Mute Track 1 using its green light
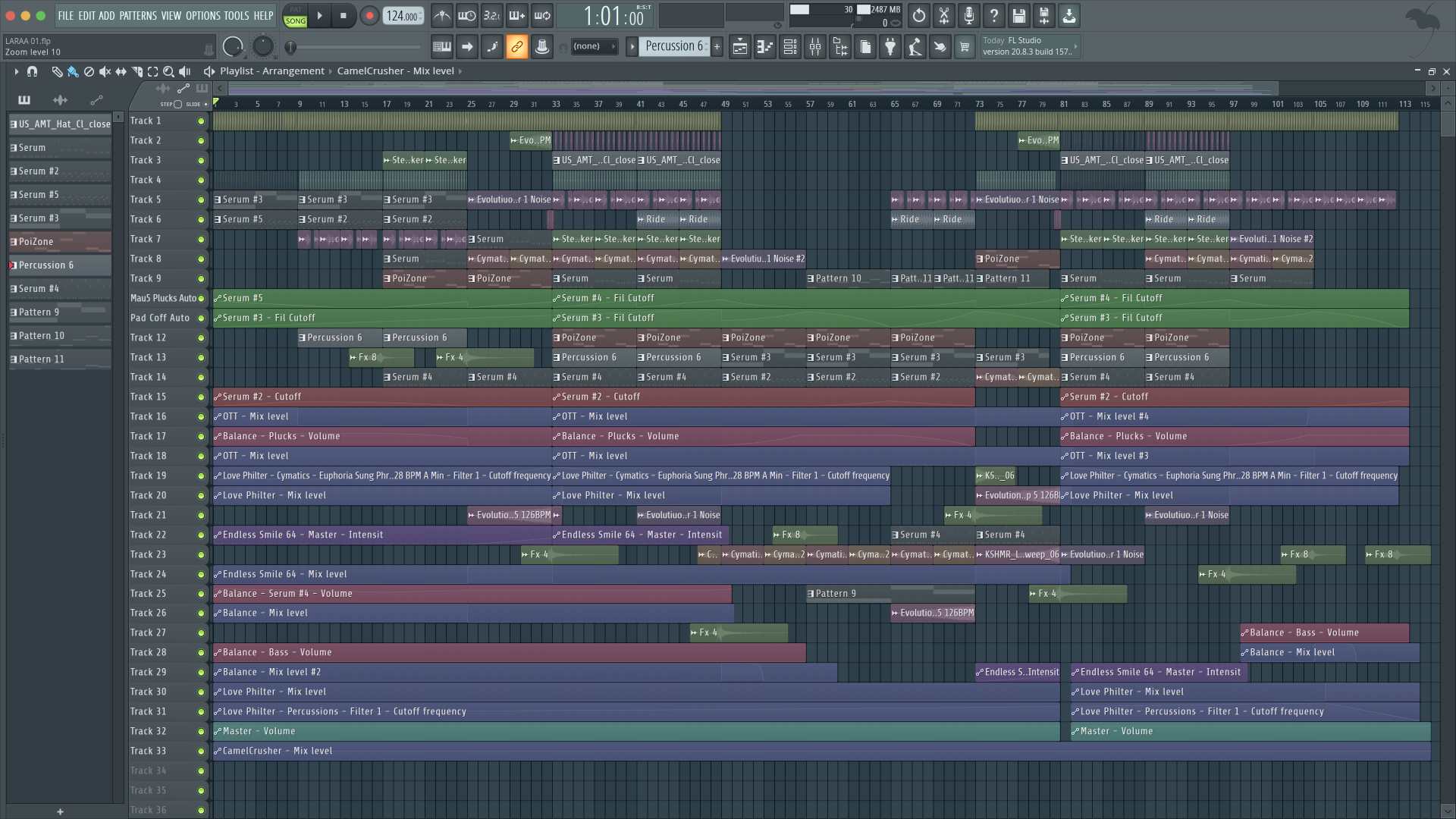This screenshot has height=819, width=1456. pos(201,121)
